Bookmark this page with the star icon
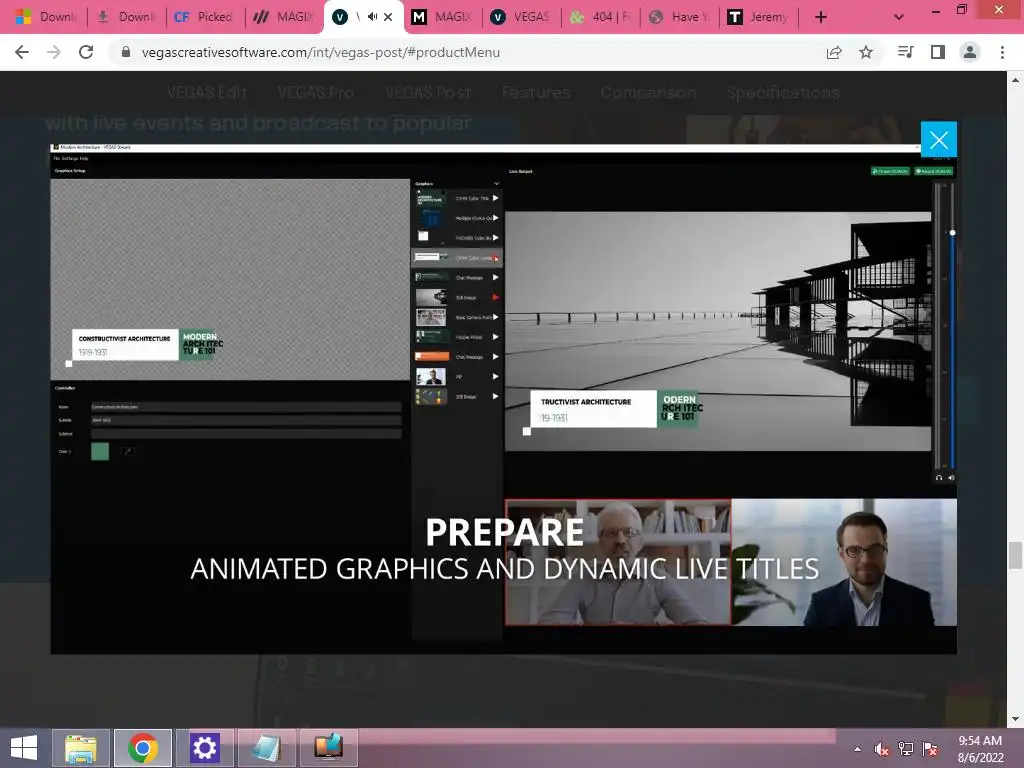This screenshot has width=1024, height=768. point(866,52)
